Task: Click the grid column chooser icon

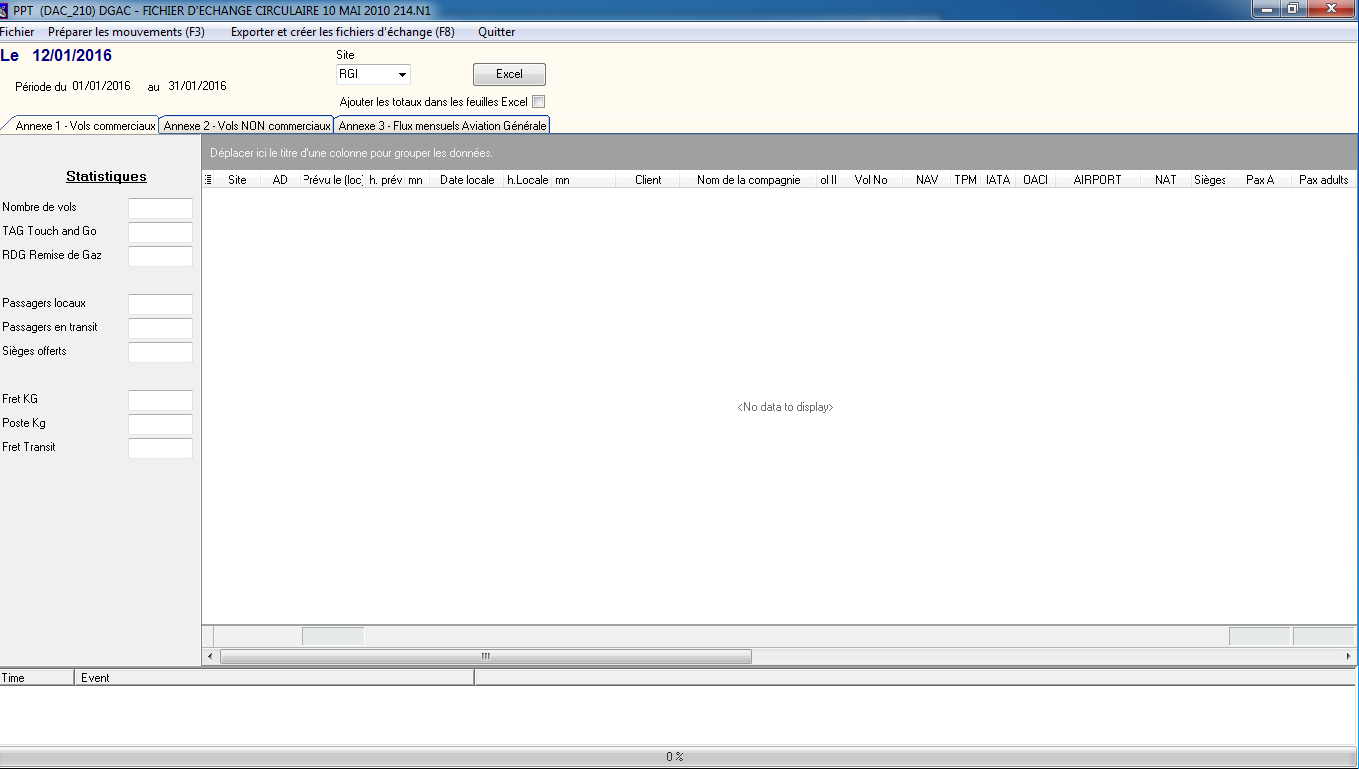Action: pyautogui.click(x=208, y=180)
